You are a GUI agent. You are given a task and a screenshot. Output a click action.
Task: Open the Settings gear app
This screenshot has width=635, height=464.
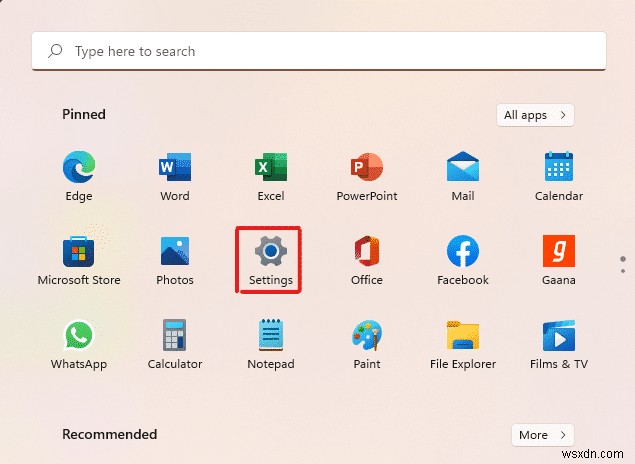point(271,260)
